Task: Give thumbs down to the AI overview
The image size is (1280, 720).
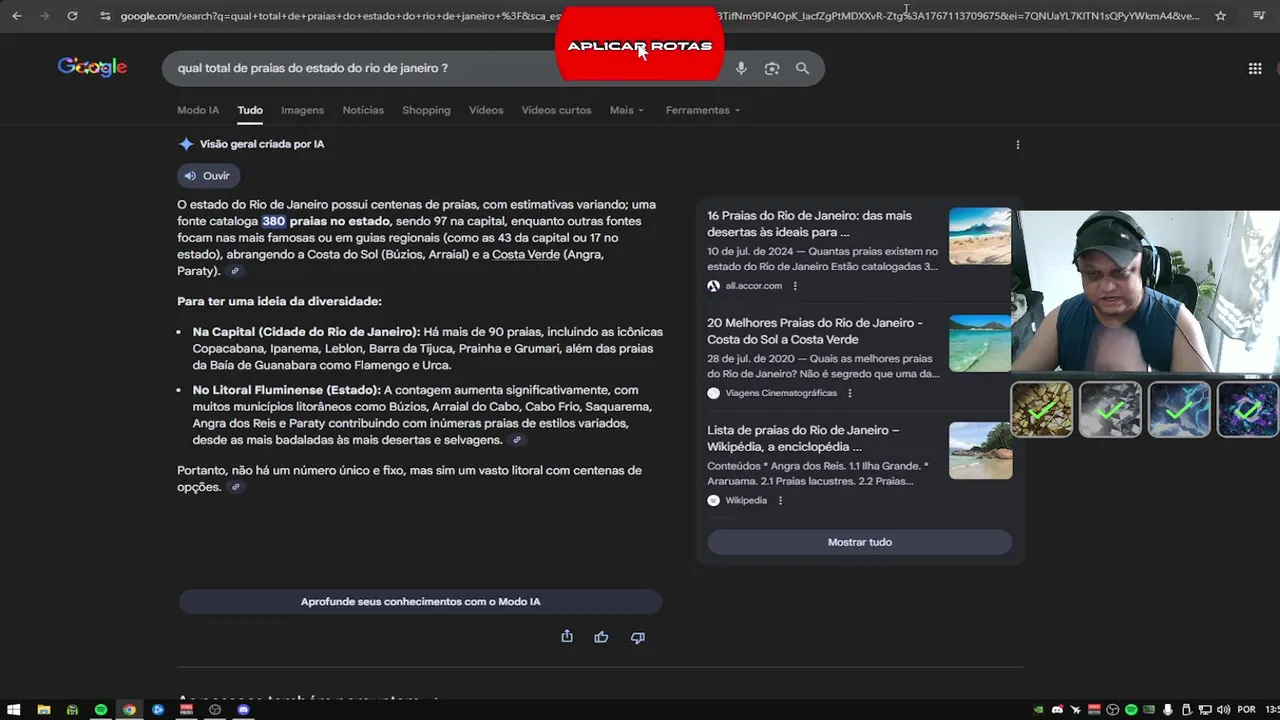Action: point(638,637)
